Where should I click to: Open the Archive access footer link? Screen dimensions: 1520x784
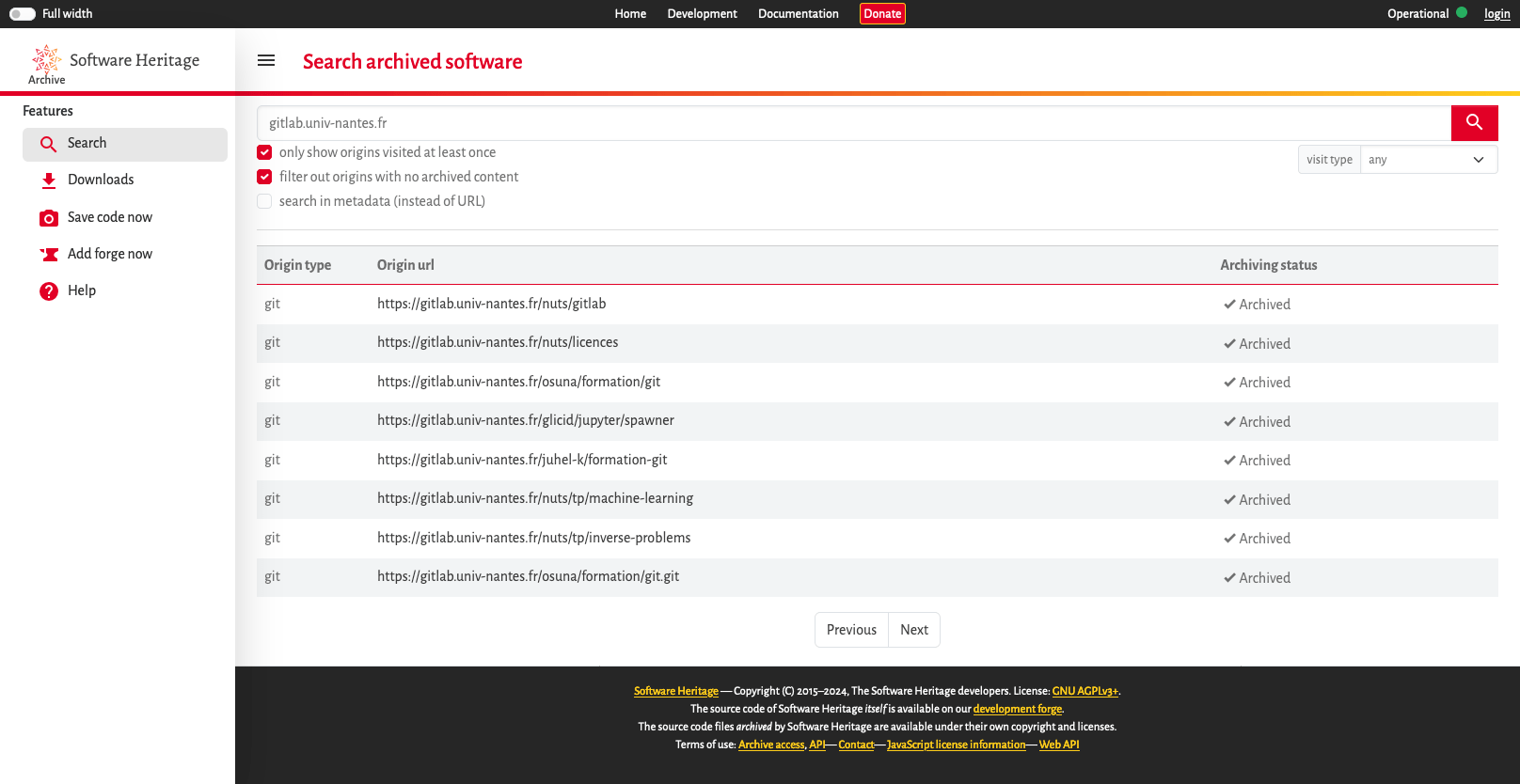tap(771, 745)
